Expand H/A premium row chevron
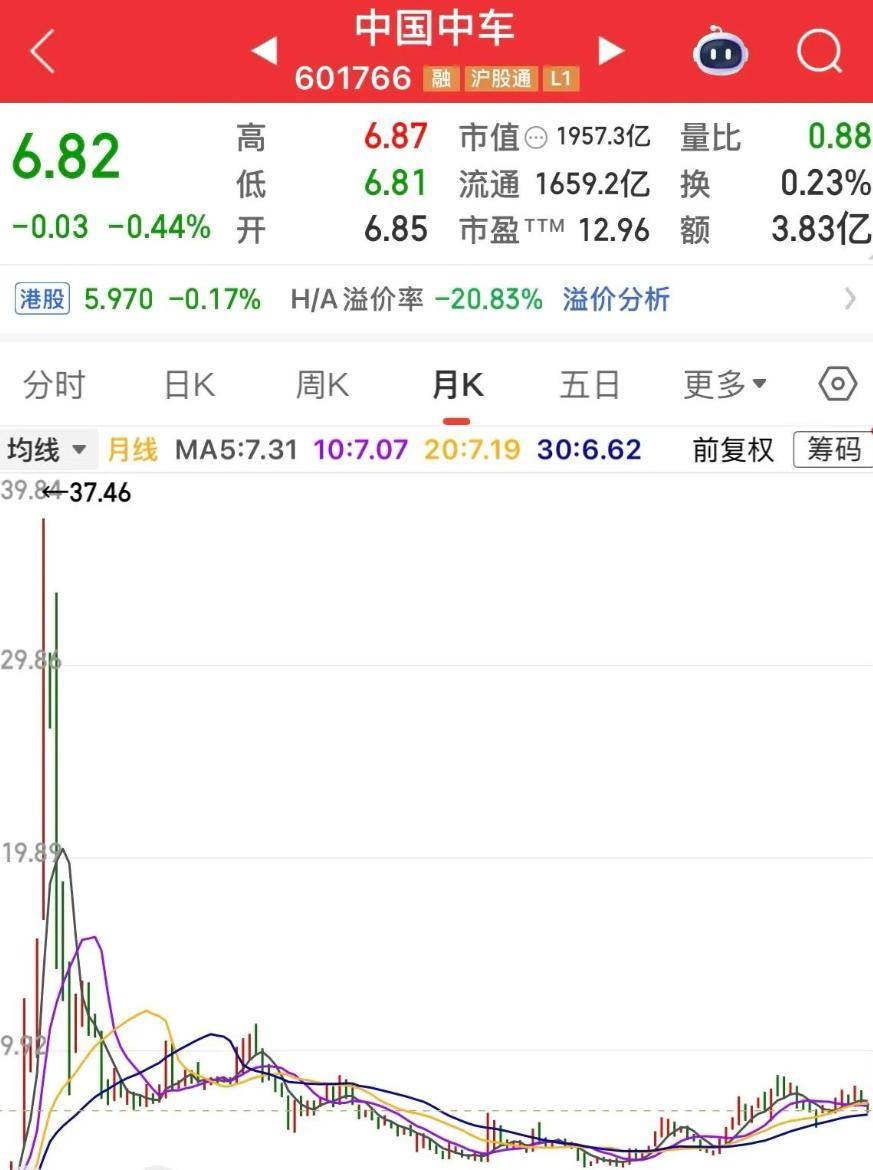Screen dimensions: 873x1170 click(850, 298)
